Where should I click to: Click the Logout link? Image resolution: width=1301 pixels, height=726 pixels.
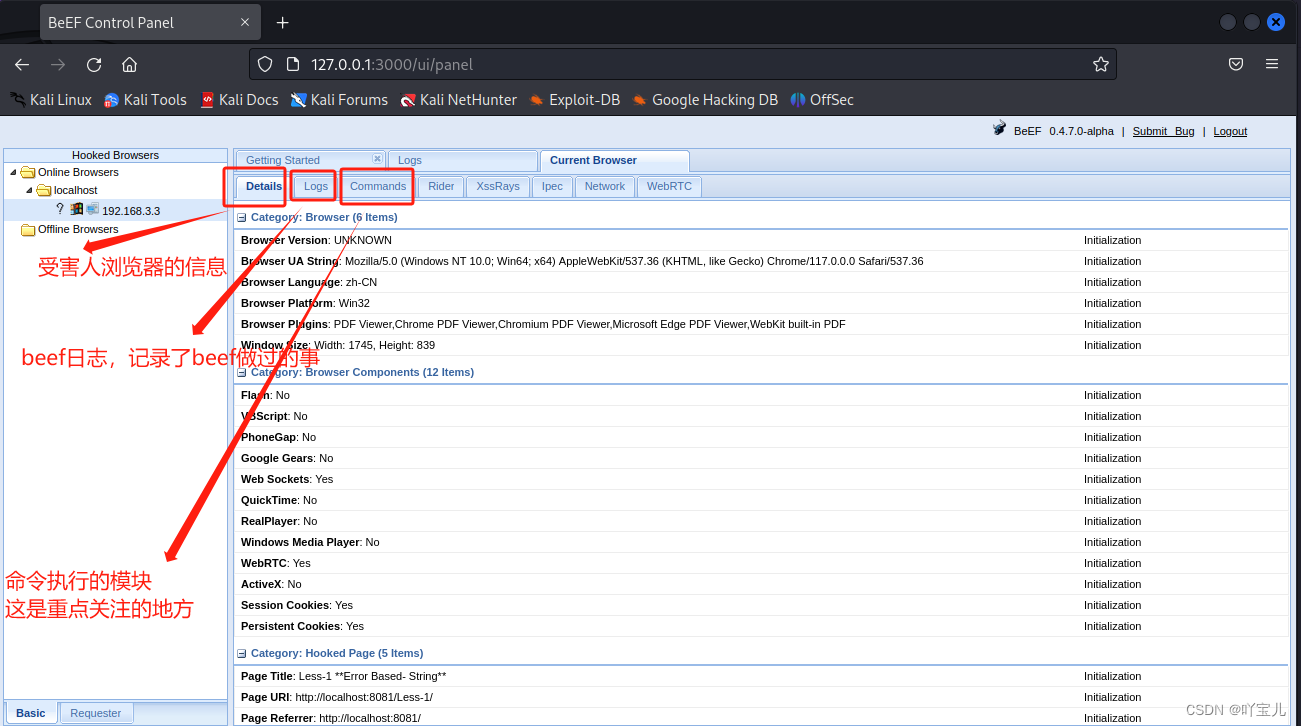coord(1230,131)
